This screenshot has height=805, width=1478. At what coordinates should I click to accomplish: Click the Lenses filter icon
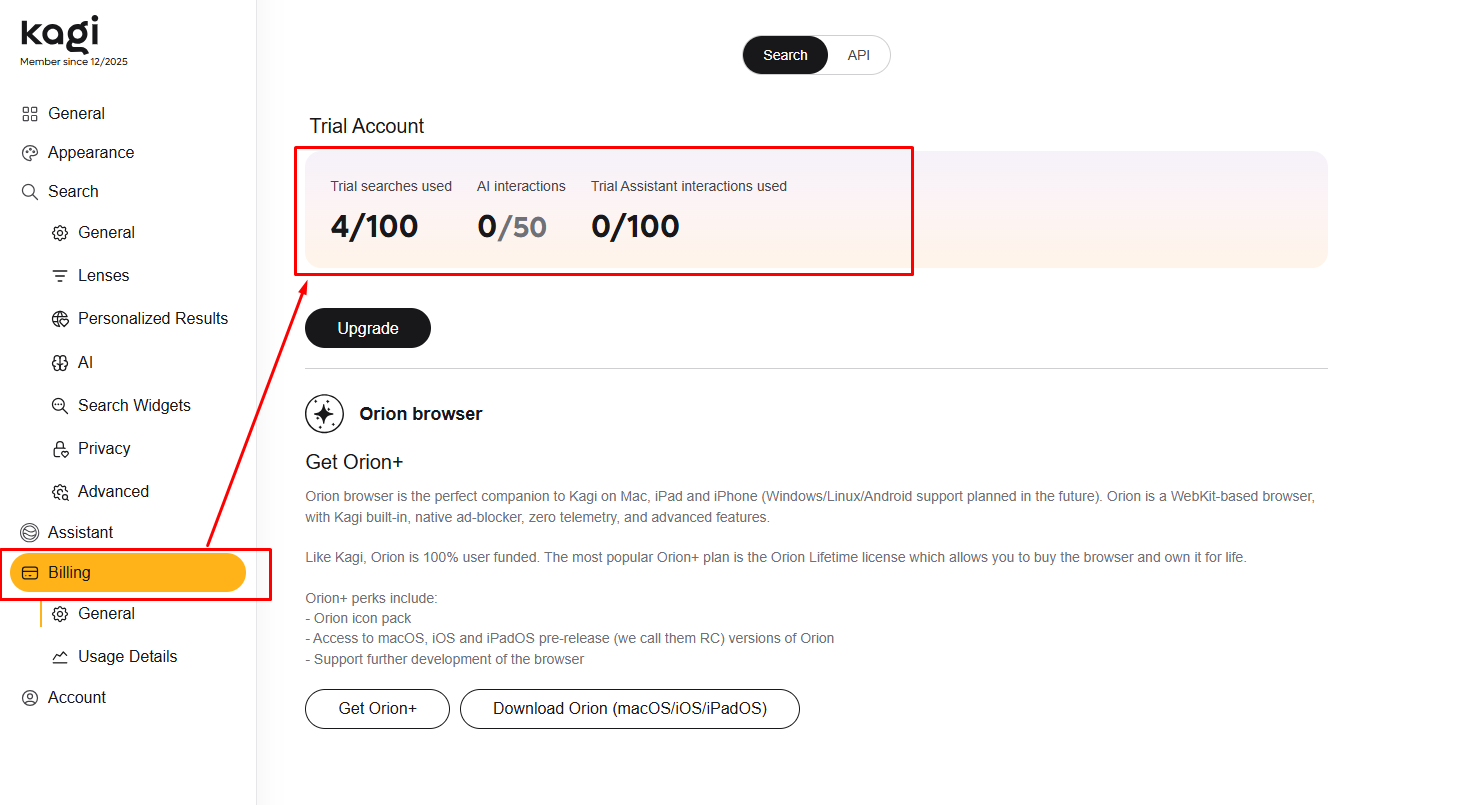60,276
